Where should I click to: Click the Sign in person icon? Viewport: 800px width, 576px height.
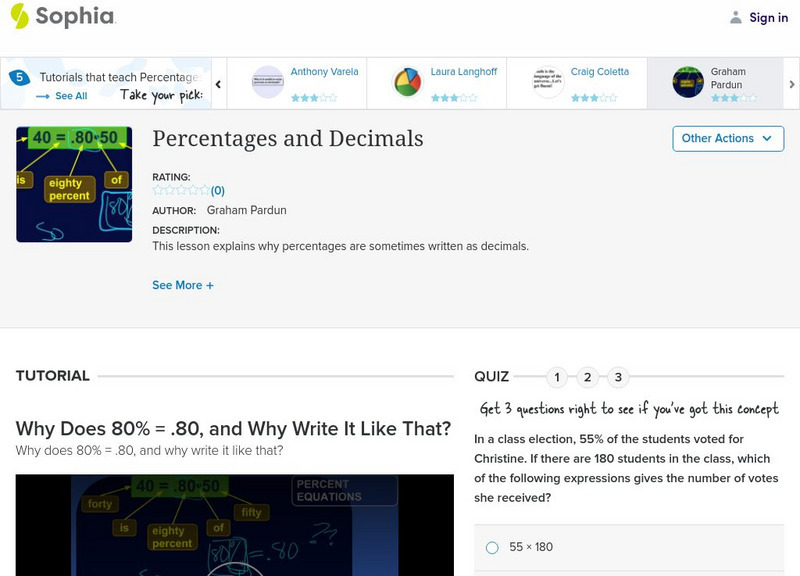click(737, 16)
